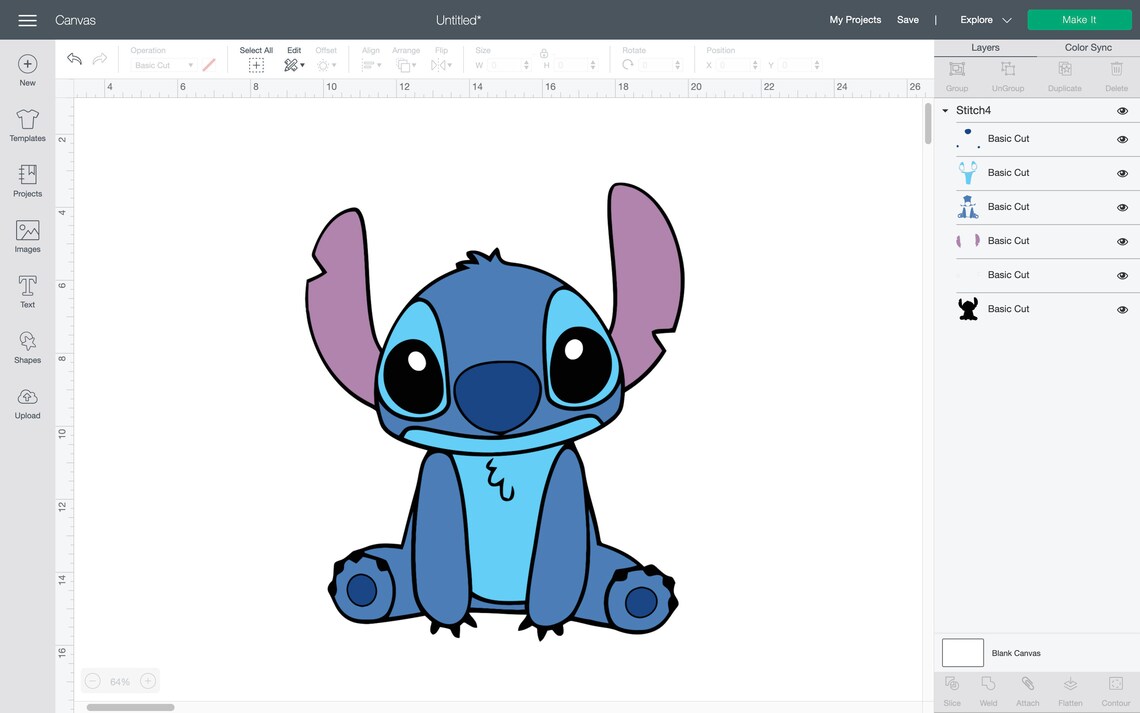This screenshot has width=1140, height=713.
Task: Click the Make It button
Action: pos(1079,19)
